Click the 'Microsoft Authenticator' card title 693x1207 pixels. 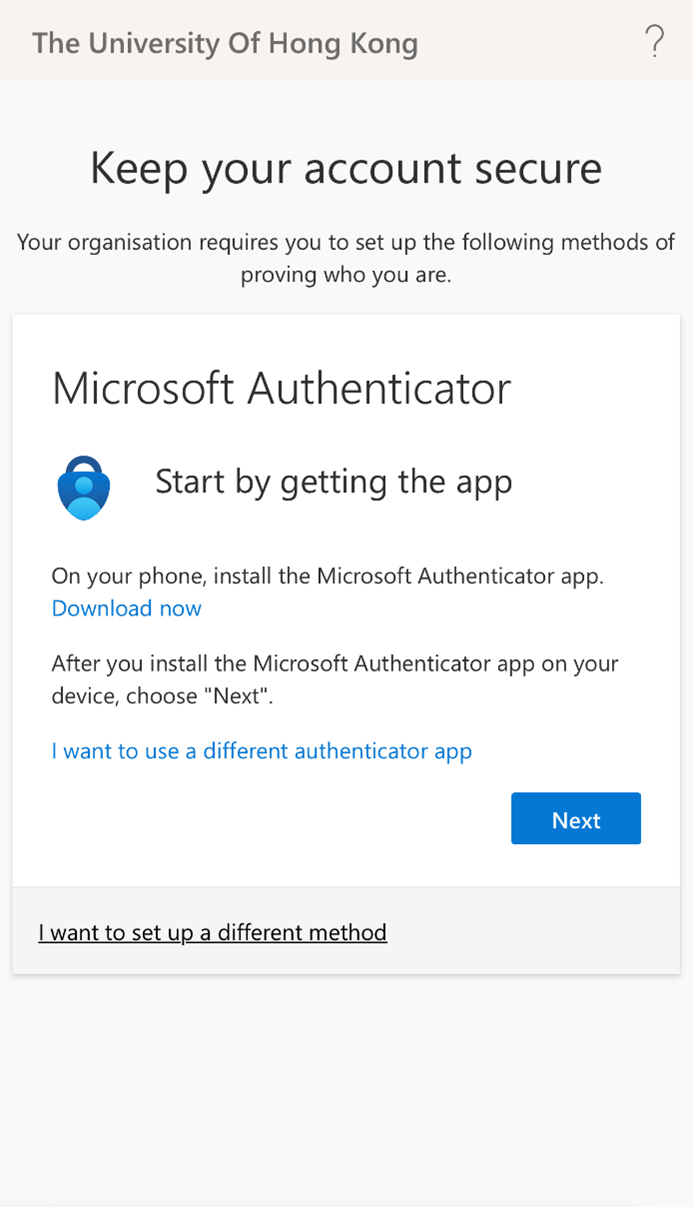(x=281, y=388)
